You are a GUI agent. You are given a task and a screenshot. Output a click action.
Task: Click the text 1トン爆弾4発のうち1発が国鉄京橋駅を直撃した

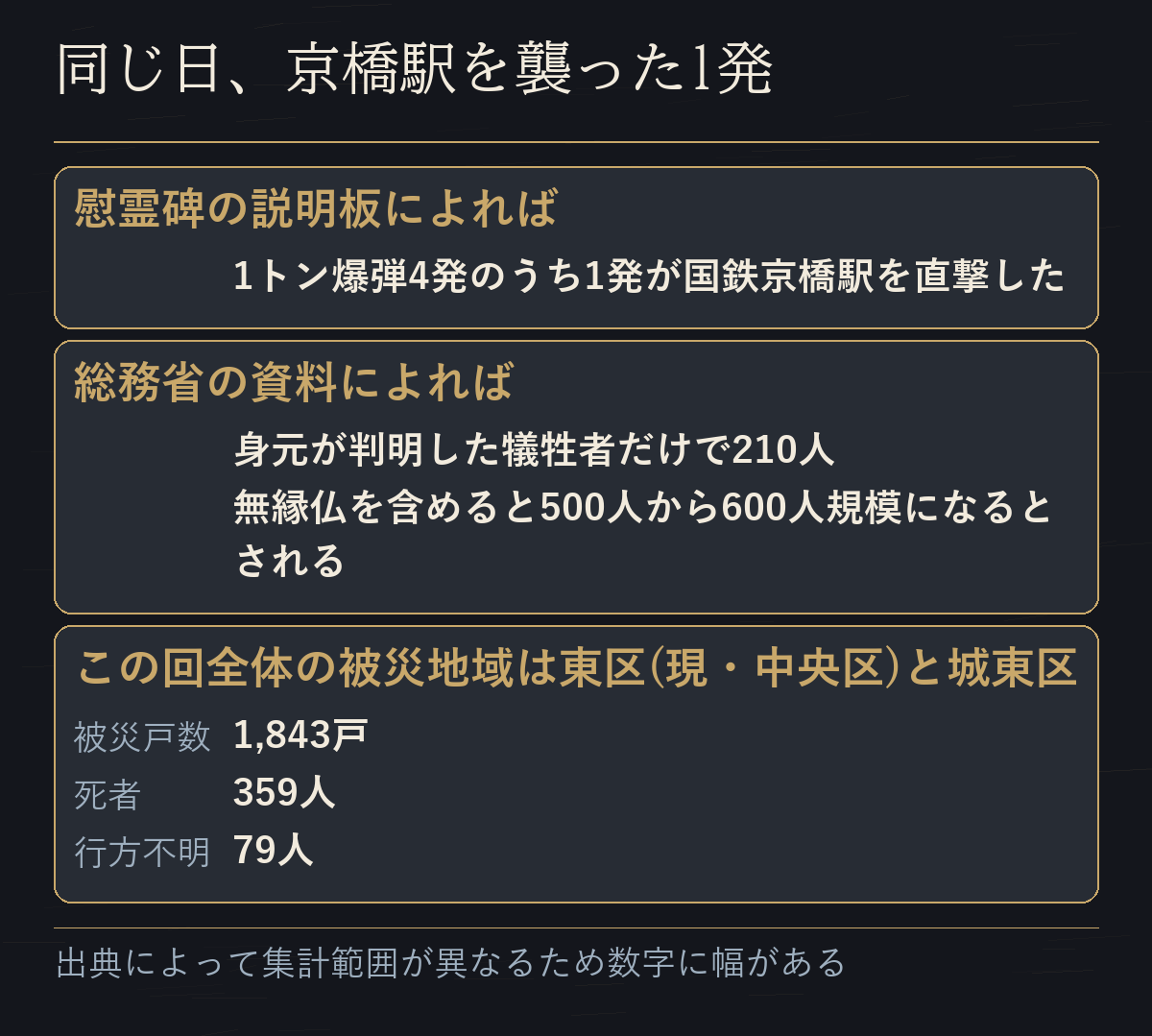click(649, 277)
